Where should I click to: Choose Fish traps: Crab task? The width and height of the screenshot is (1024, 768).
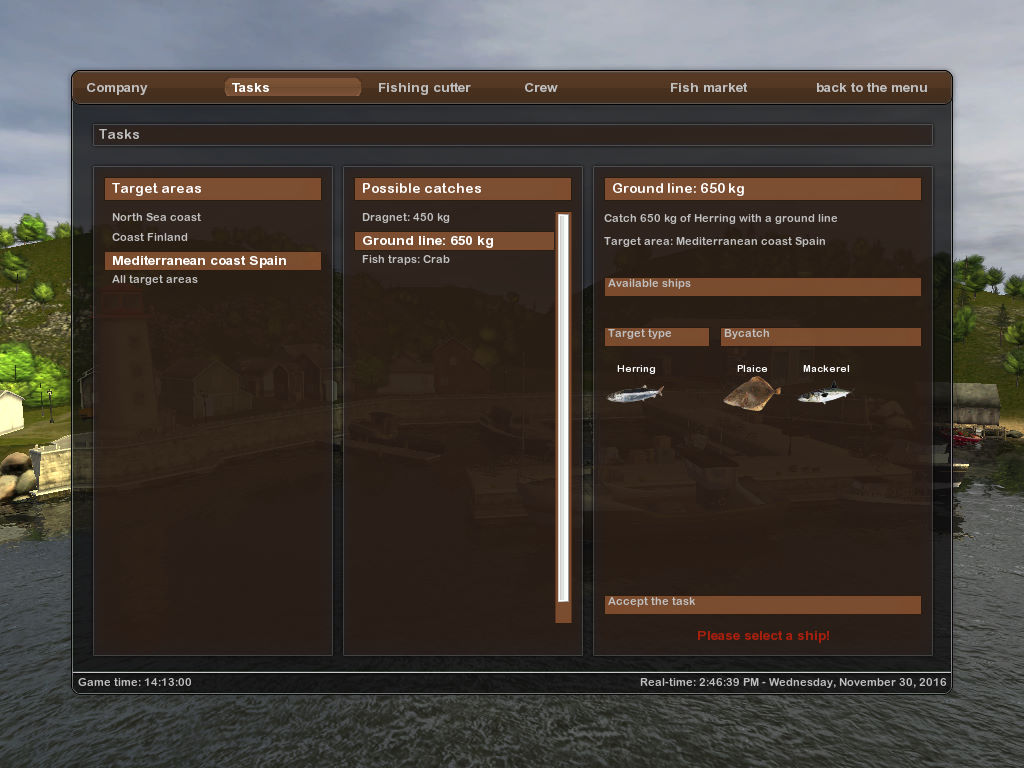click(406, 259)
